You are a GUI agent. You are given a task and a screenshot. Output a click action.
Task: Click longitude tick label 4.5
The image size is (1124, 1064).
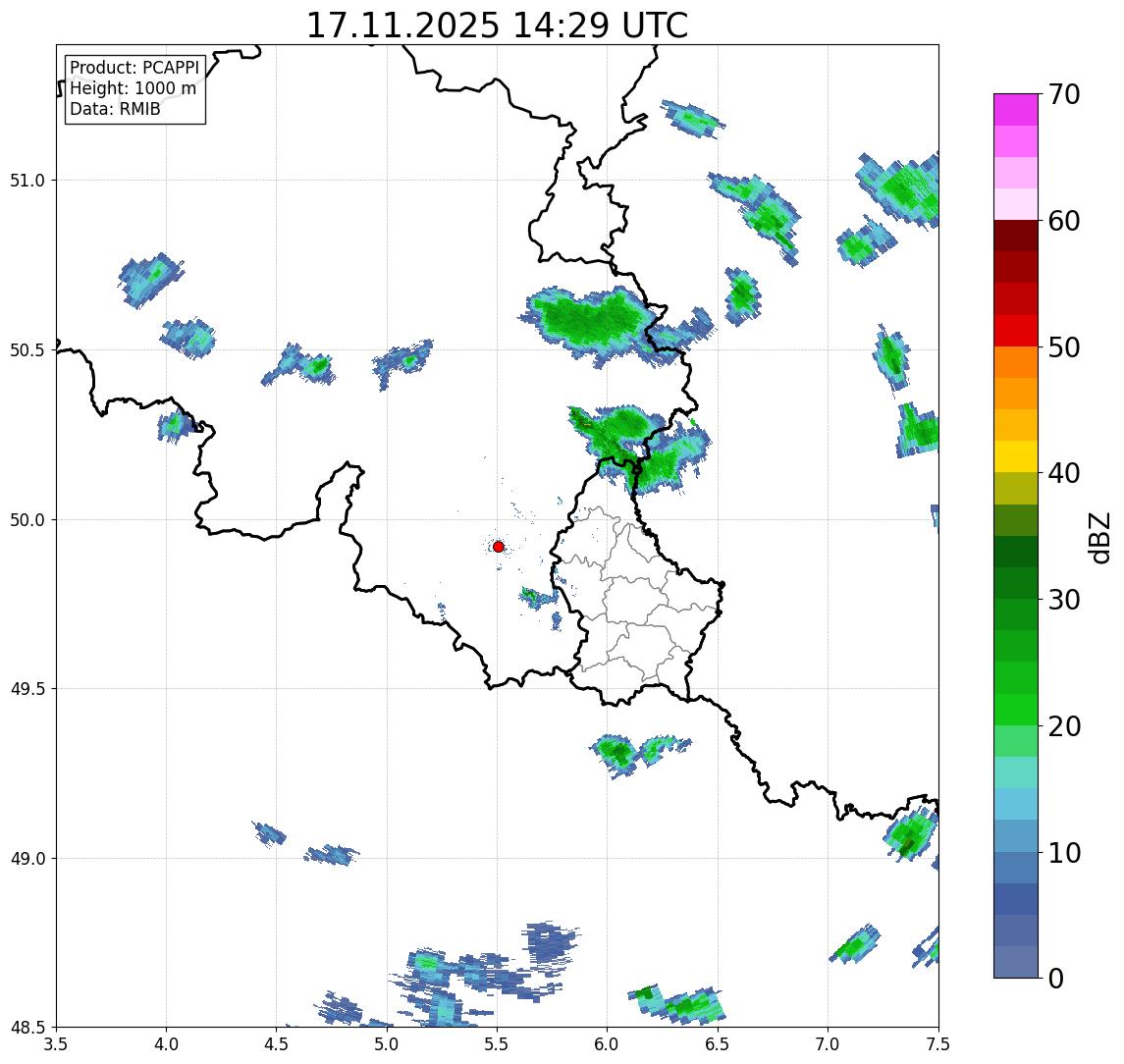click(277, 1044)
